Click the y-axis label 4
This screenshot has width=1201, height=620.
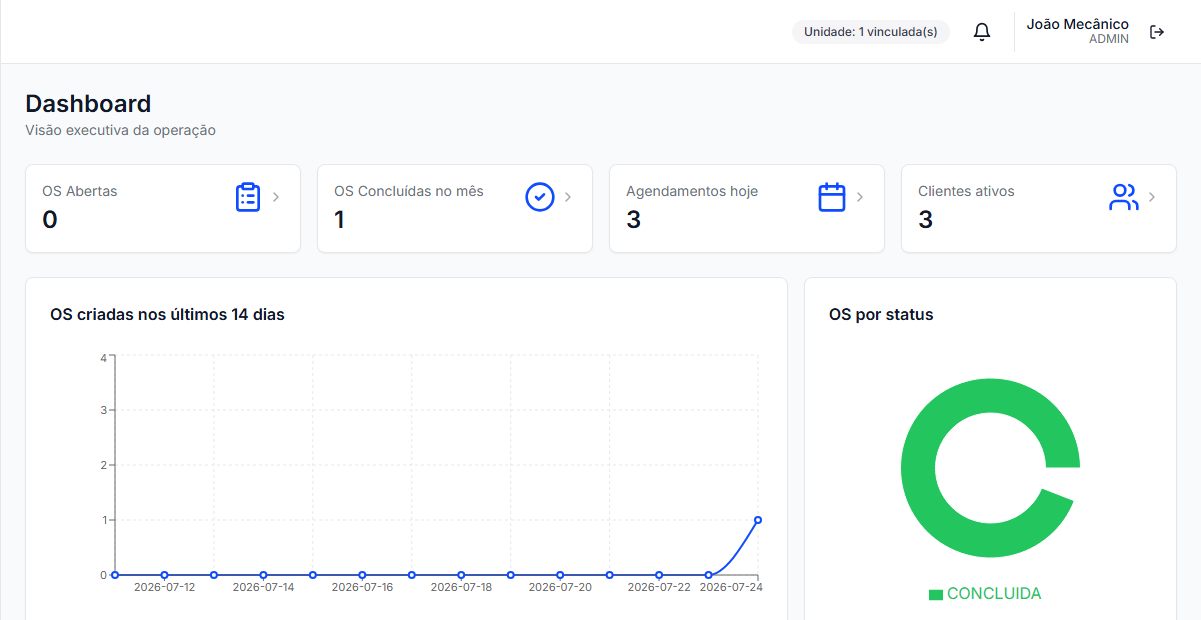tap(103, 358)
